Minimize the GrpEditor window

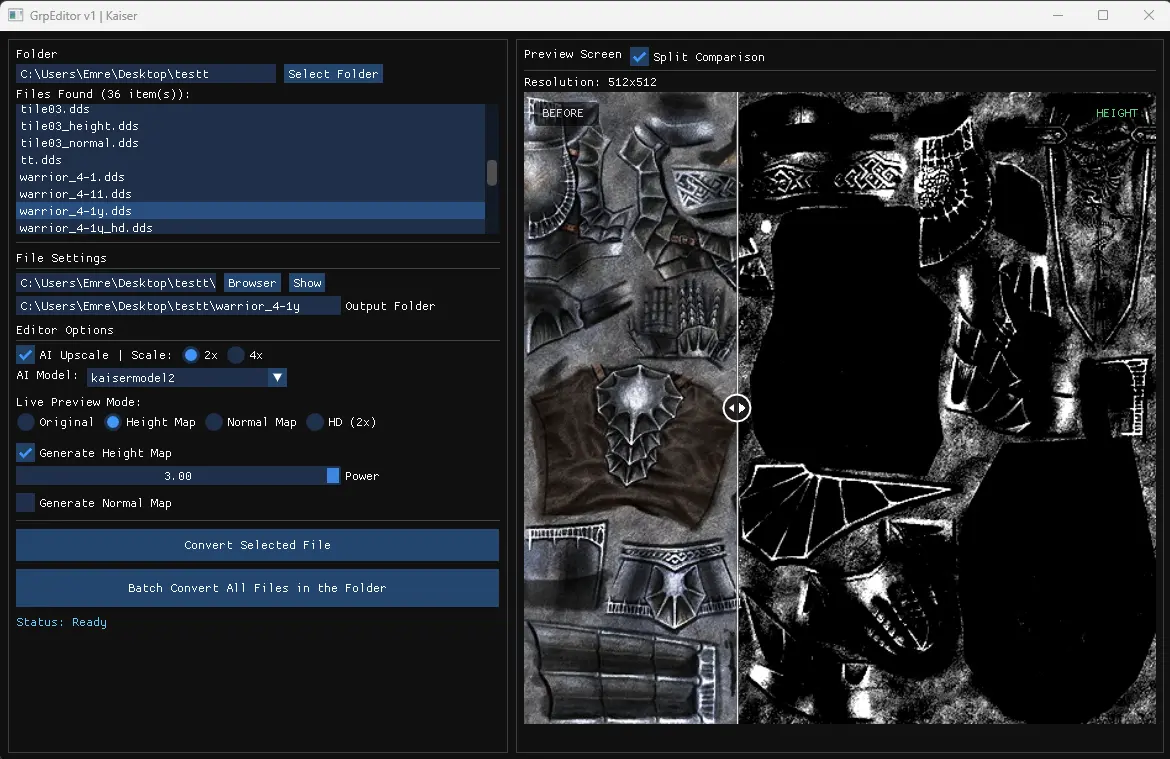1057,15
